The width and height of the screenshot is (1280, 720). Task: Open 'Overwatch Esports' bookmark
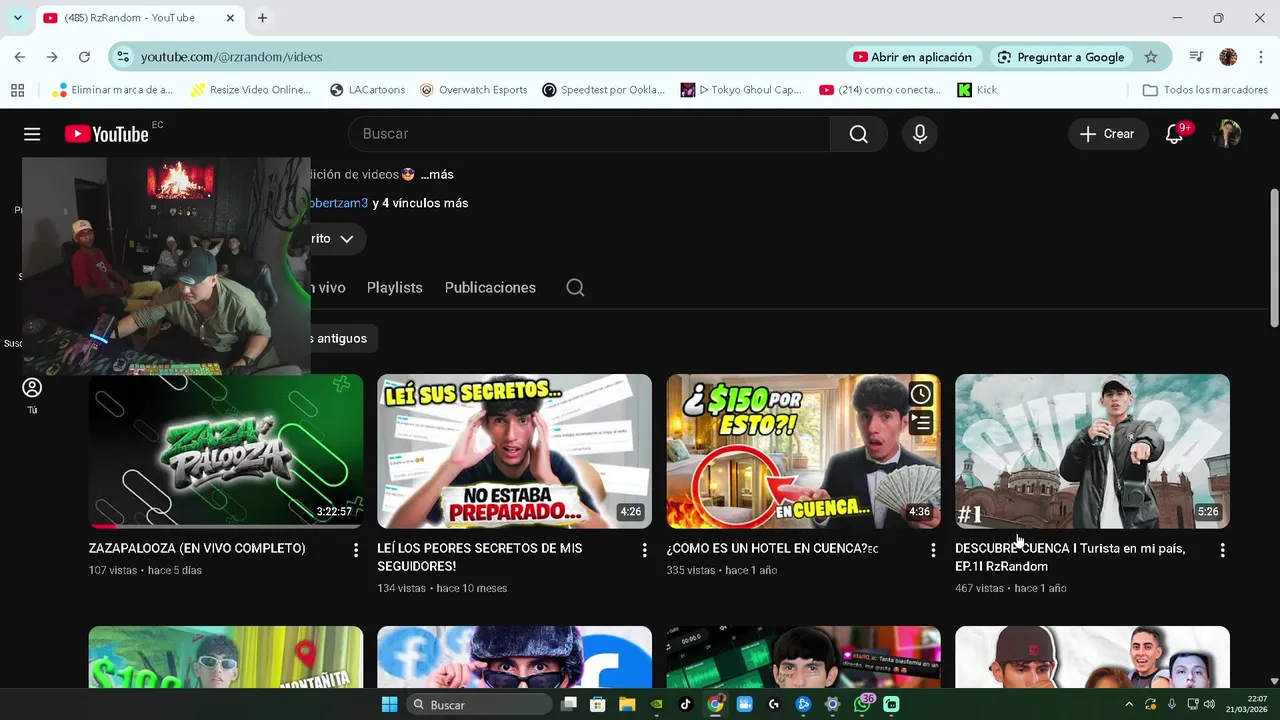tap(473, 90)
